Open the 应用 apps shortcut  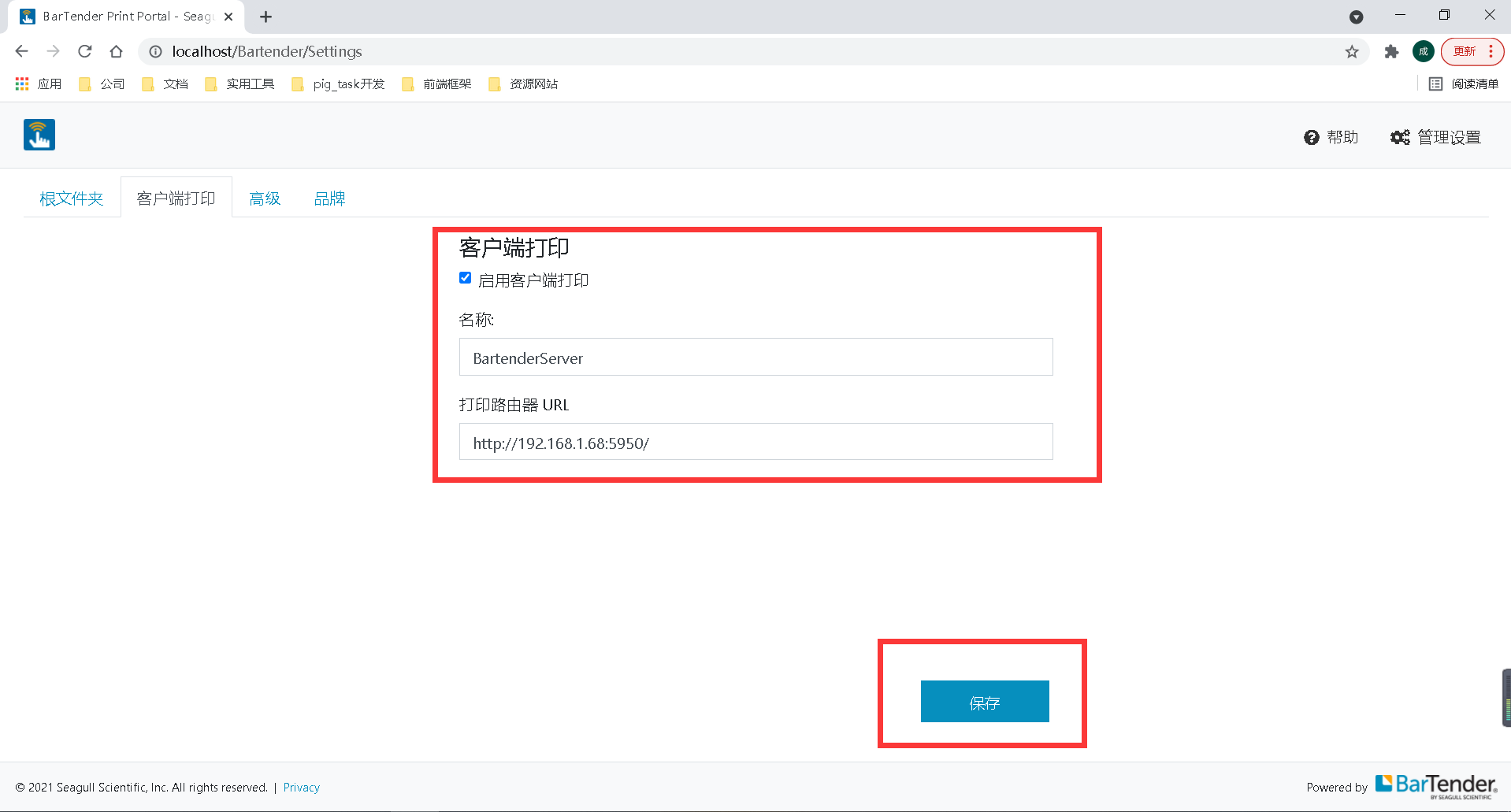coord(38,83)
